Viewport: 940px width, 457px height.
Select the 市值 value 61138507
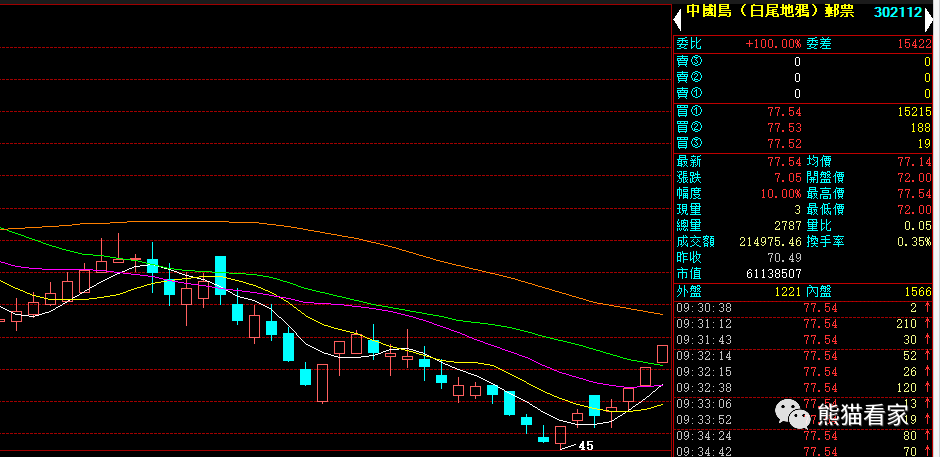click(775, 274)
